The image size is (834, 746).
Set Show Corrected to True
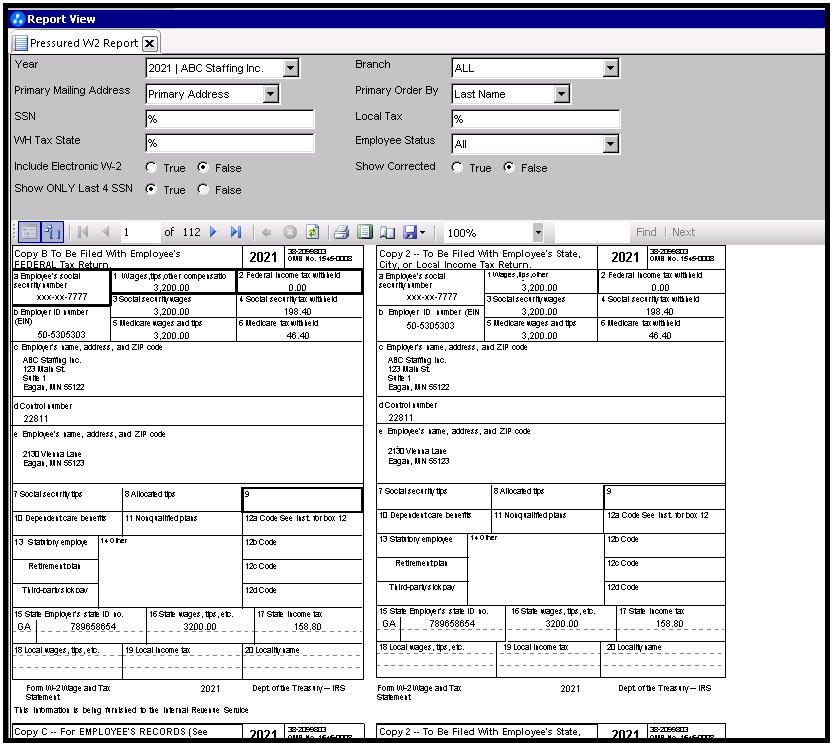[457, 168]
